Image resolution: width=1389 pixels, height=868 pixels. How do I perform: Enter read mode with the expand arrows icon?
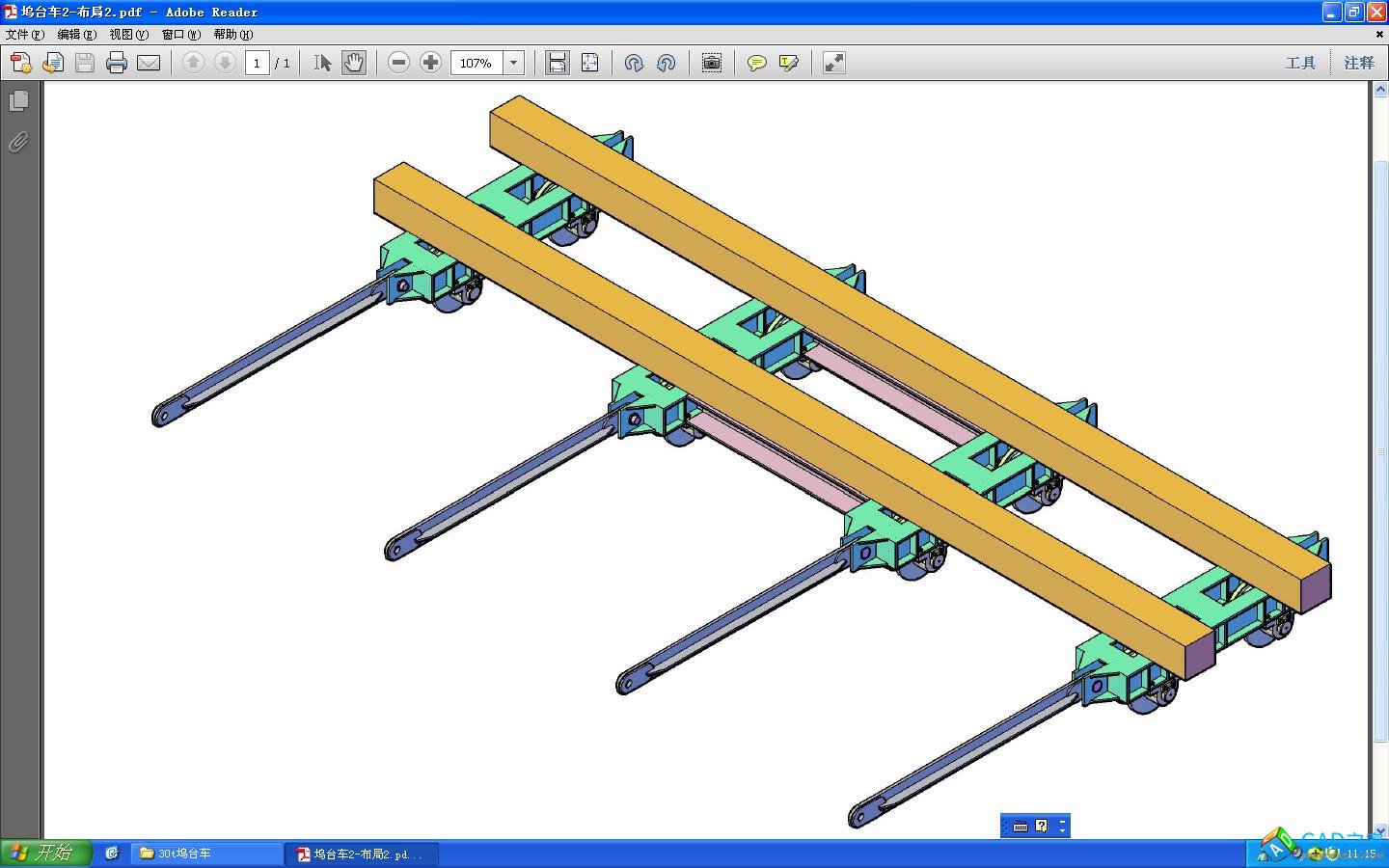[834, 64]
